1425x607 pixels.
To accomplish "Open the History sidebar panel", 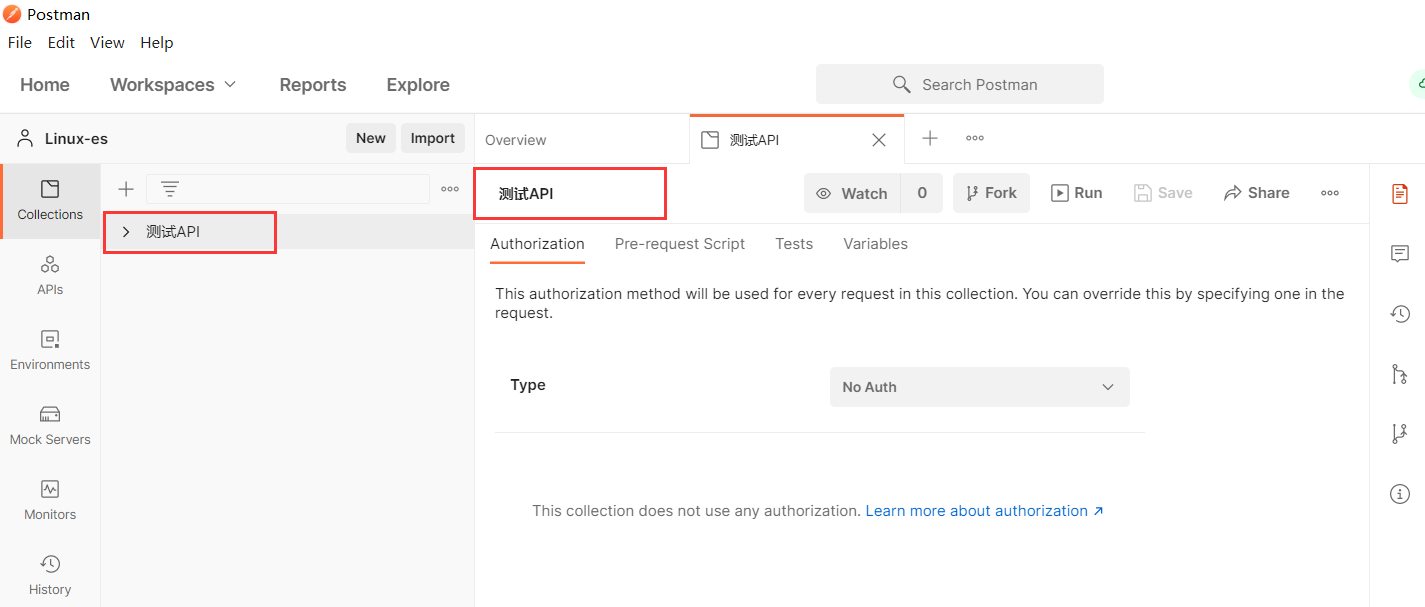I will 50,576.
